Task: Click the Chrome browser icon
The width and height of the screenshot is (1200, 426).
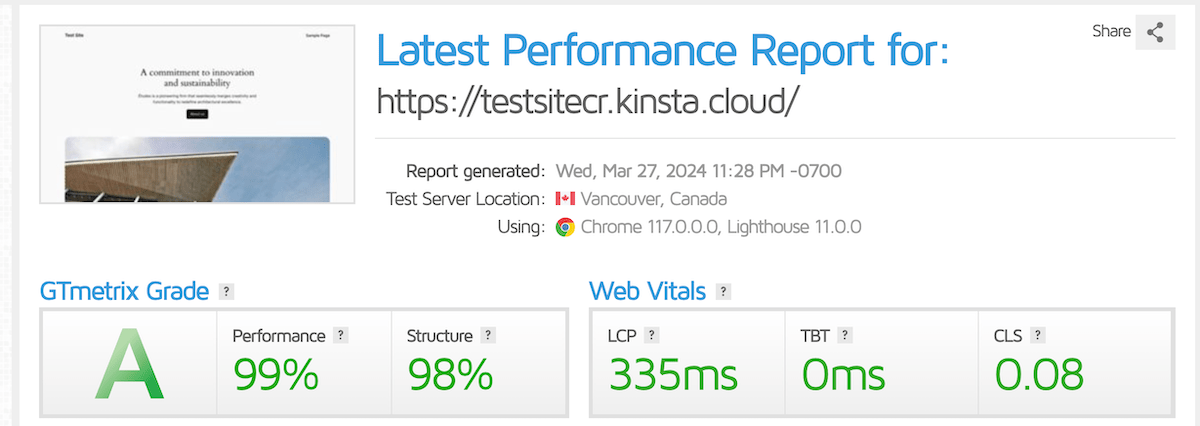Action: click(565, 227)
